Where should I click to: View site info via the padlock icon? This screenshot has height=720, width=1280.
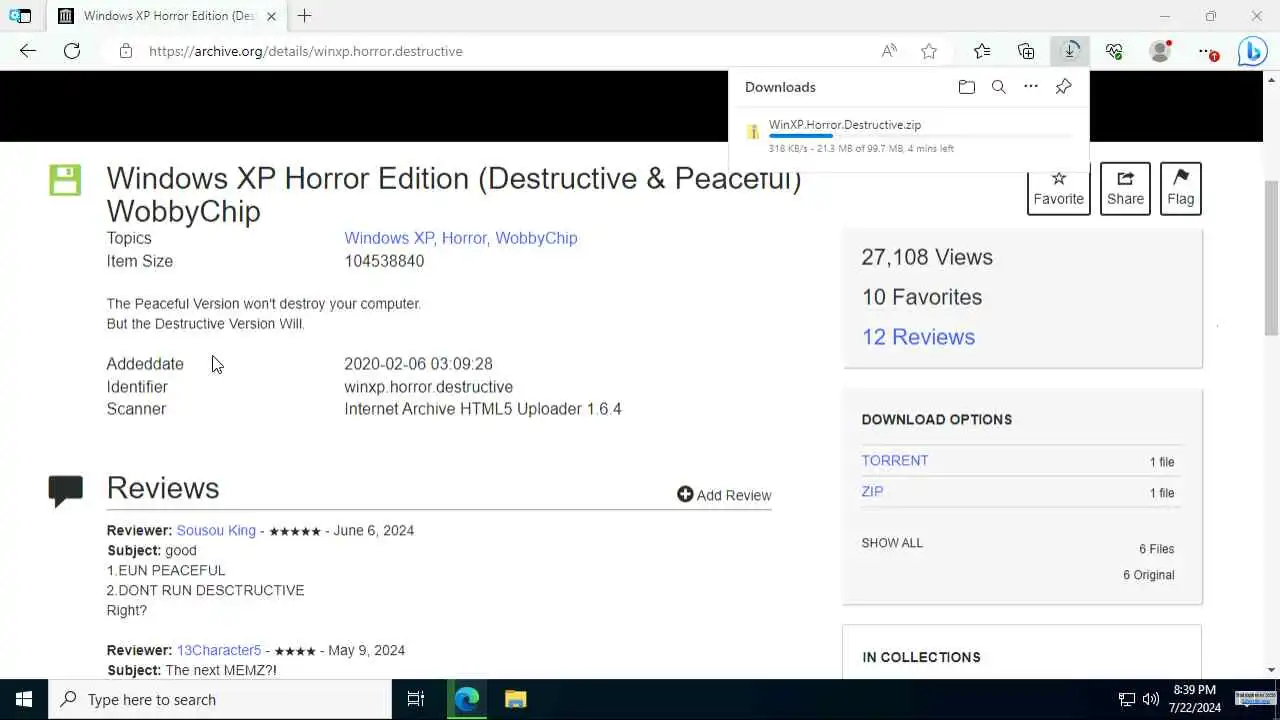[x=126, y=51]
